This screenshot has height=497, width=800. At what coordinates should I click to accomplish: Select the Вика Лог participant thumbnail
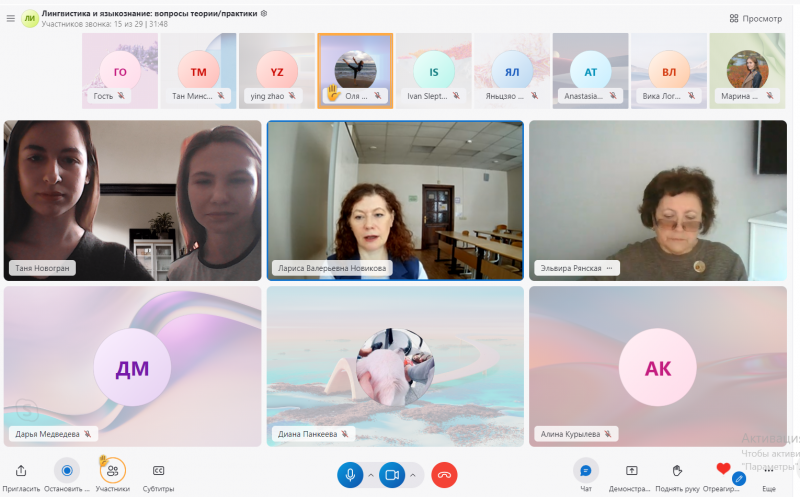(x=669, y=71)
